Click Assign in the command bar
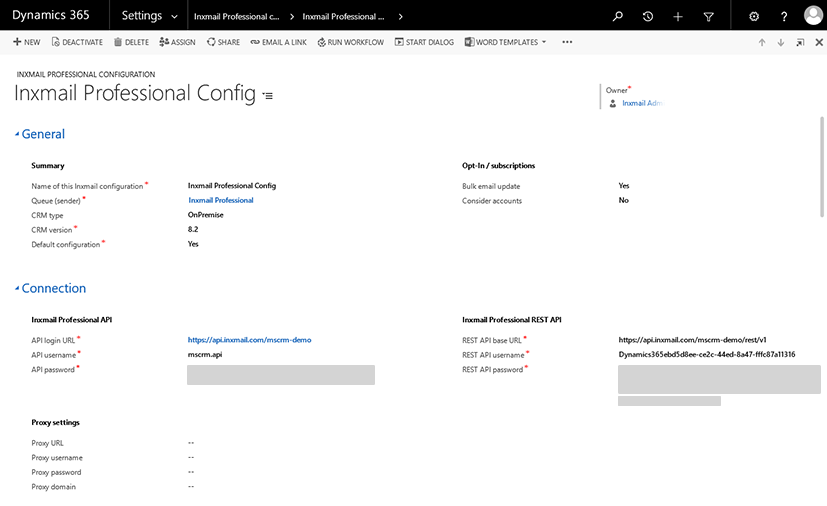The image size is (827, 506). click(177, 42)
